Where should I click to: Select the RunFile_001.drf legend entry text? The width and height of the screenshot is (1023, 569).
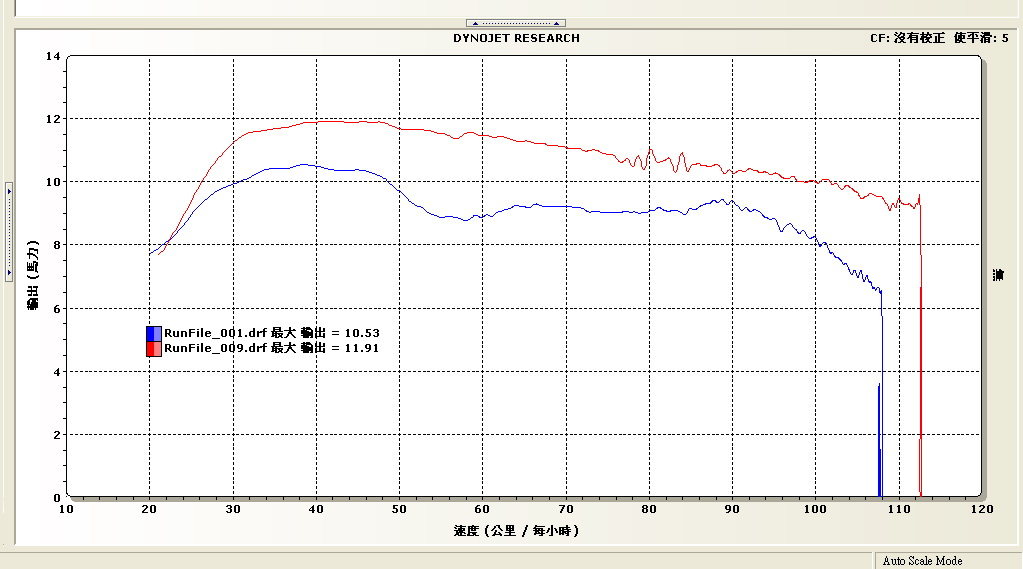click(x=271, y=333)
